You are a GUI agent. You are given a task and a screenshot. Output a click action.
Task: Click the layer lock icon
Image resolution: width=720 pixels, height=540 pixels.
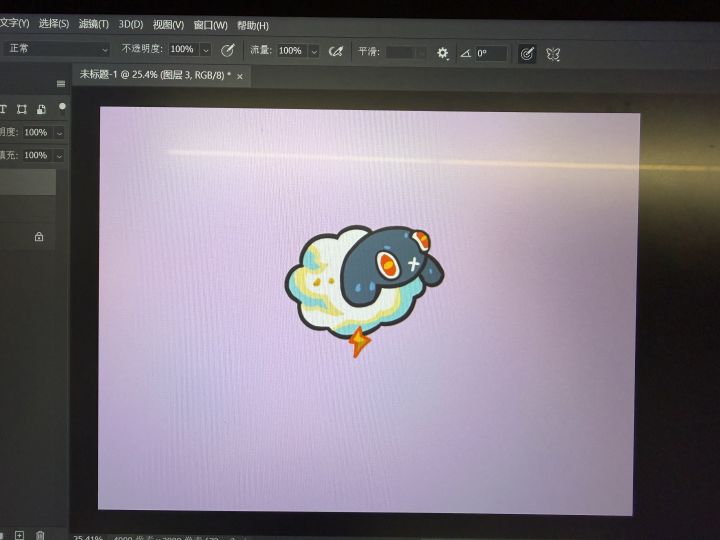pos(39,237)
